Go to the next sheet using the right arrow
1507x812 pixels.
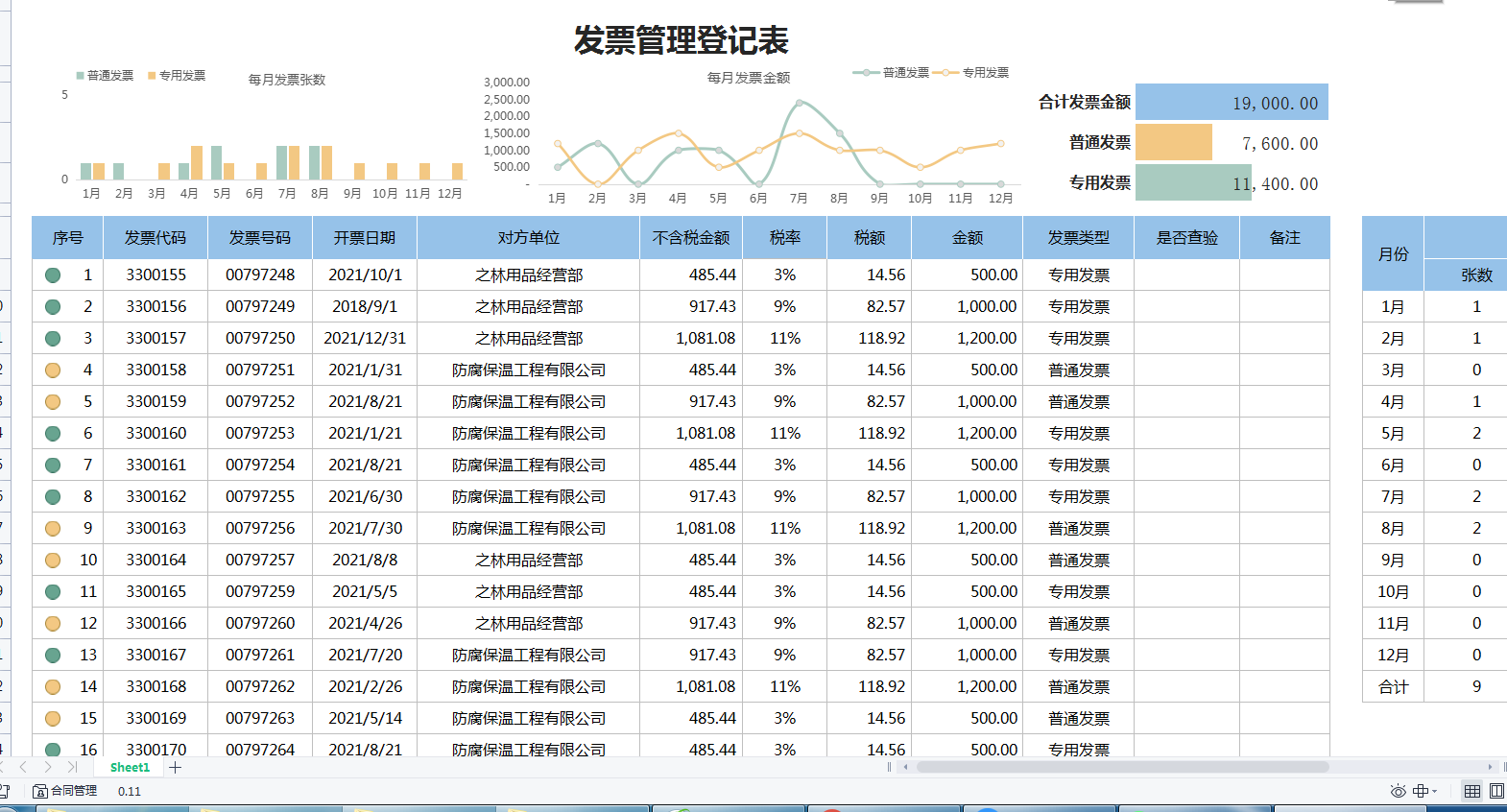[x=48, y=767]
